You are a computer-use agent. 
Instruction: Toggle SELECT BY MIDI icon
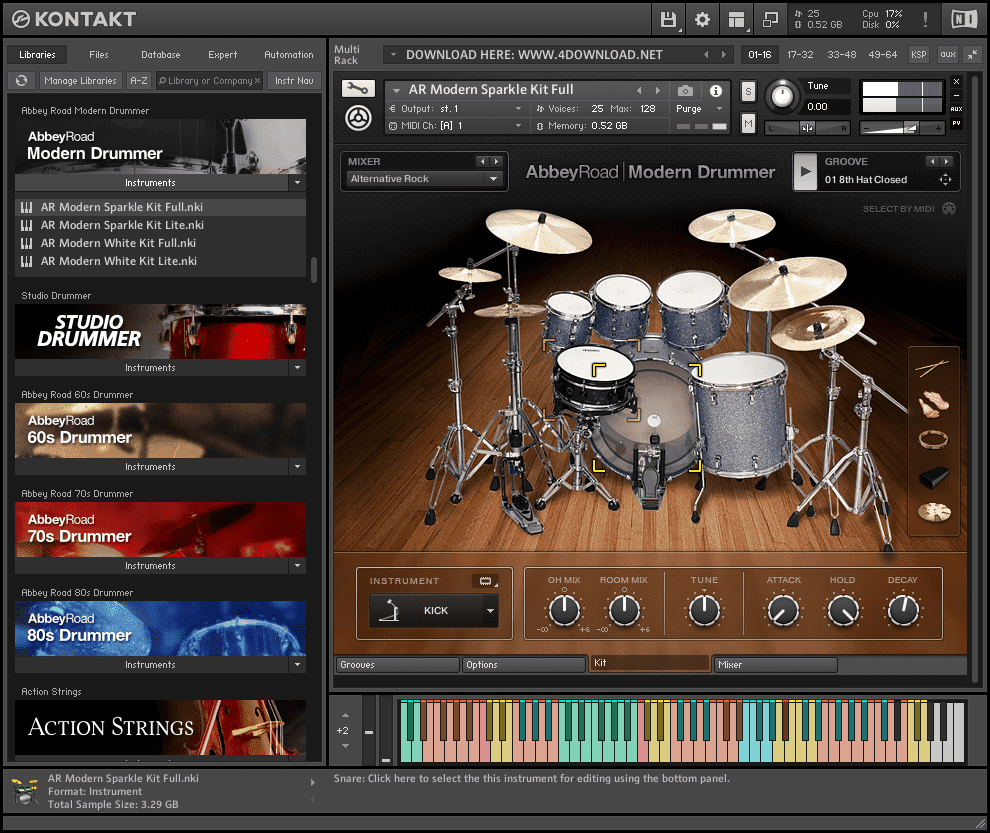tap(949, 208)
